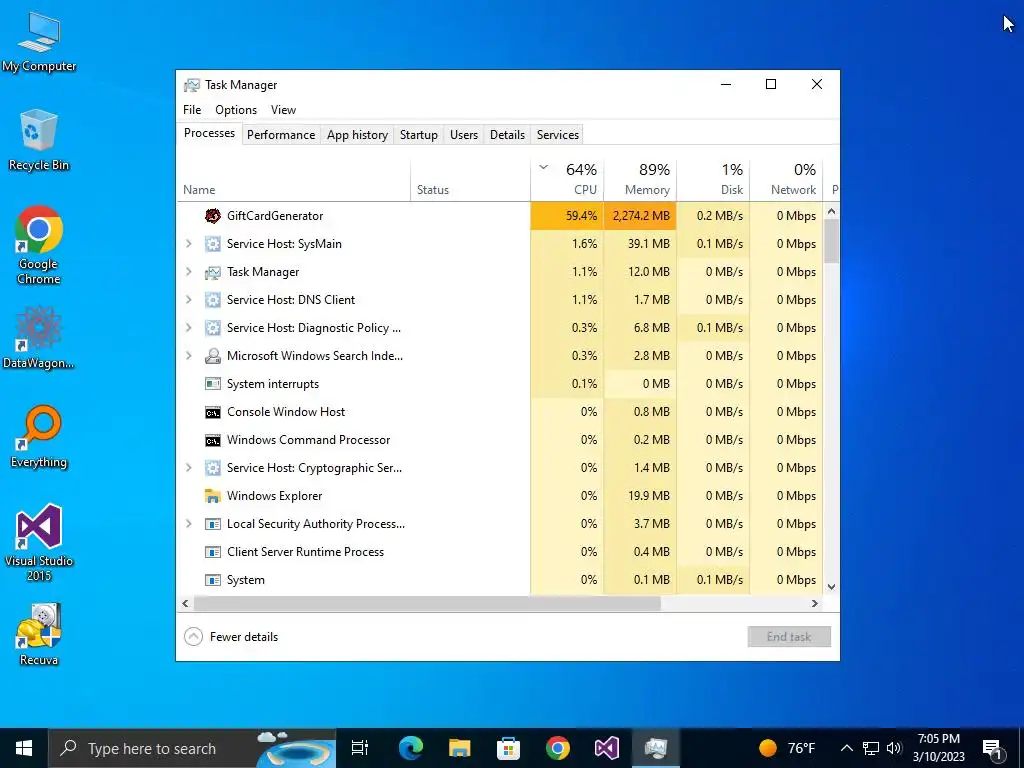Switch to the App history tab

(x=357, y=135)
